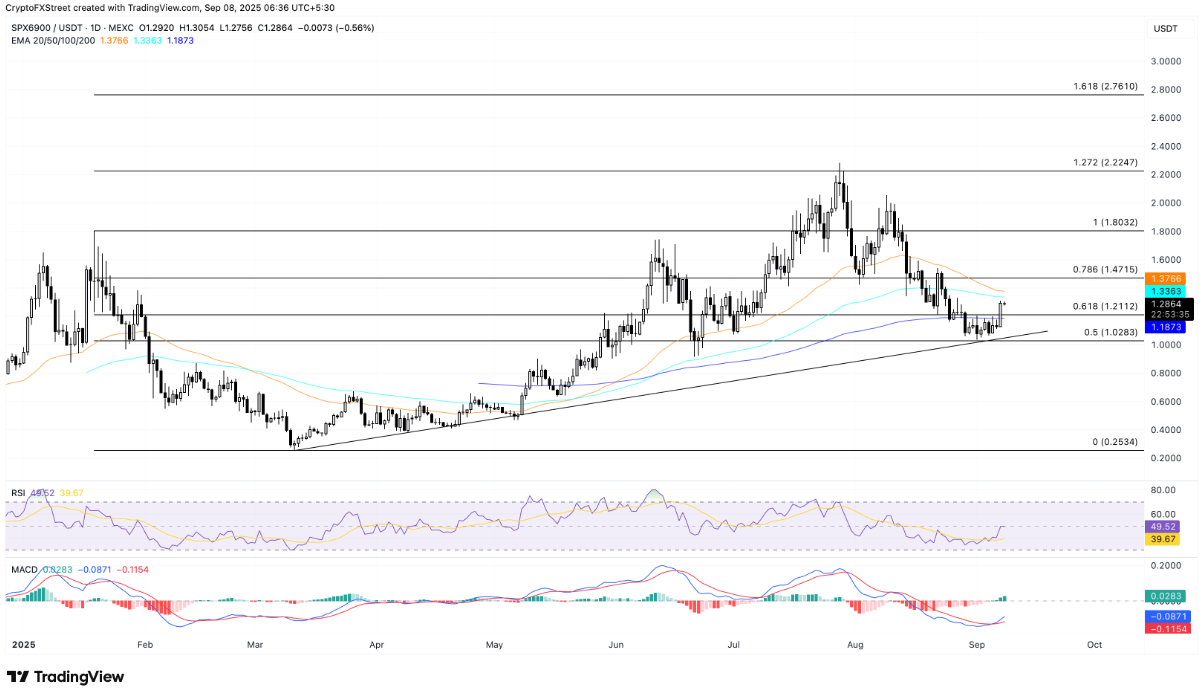The image size is (1204, 698).
Task: Open the 1D timeframe selector
Action: 95,28
